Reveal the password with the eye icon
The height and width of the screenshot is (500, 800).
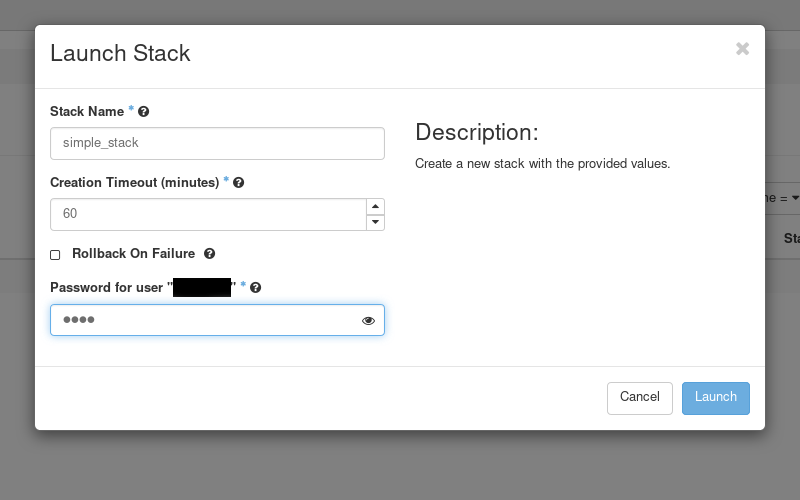point(368,321)
